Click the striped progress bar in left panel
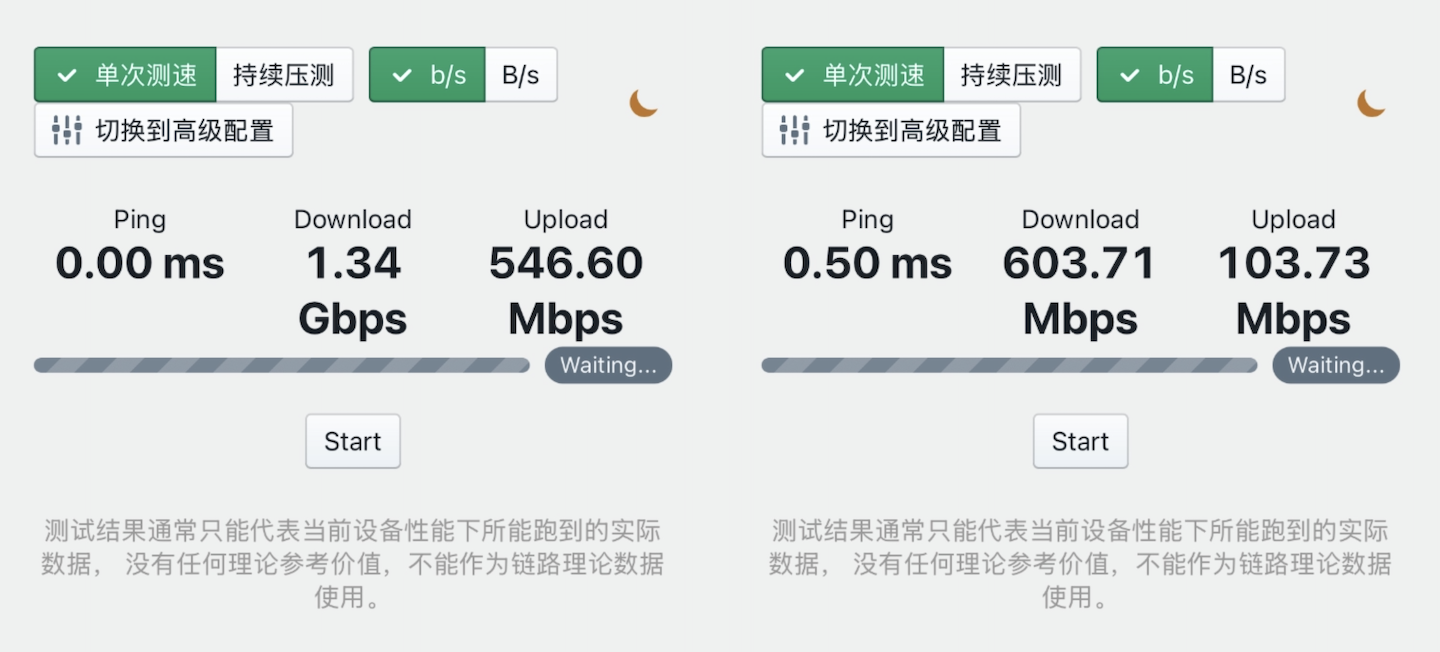The width and height of the screenshot is (1440, 652). 282,365
